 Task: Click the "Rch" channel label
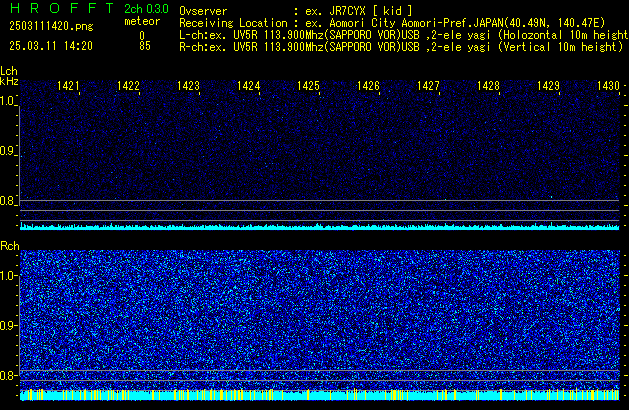pos(10,246)
